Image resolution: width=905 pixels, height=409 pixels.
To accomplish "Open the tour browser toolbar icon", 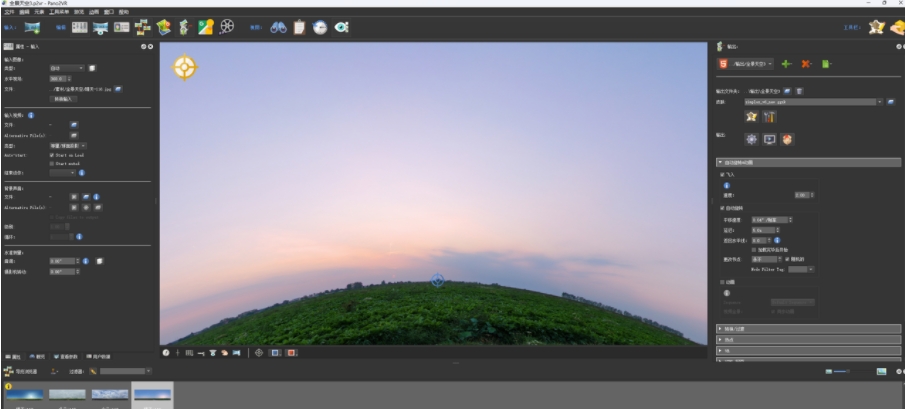I will coord(142,27).
